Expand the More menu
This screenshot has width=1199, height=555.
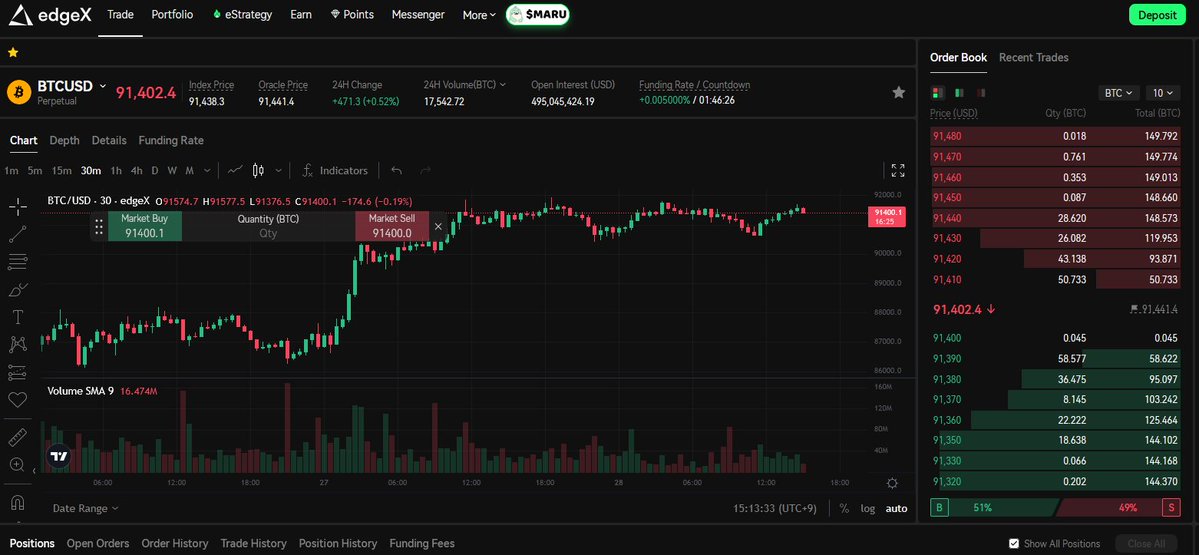click(x=479, y=15)
